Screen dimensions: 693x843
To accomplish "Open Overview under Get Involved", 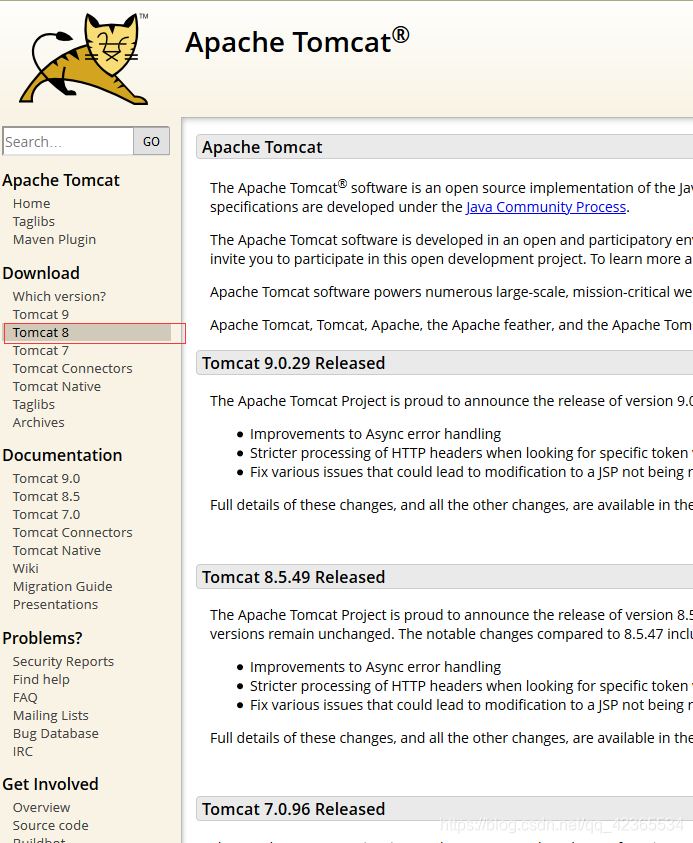I will point(41,808).
